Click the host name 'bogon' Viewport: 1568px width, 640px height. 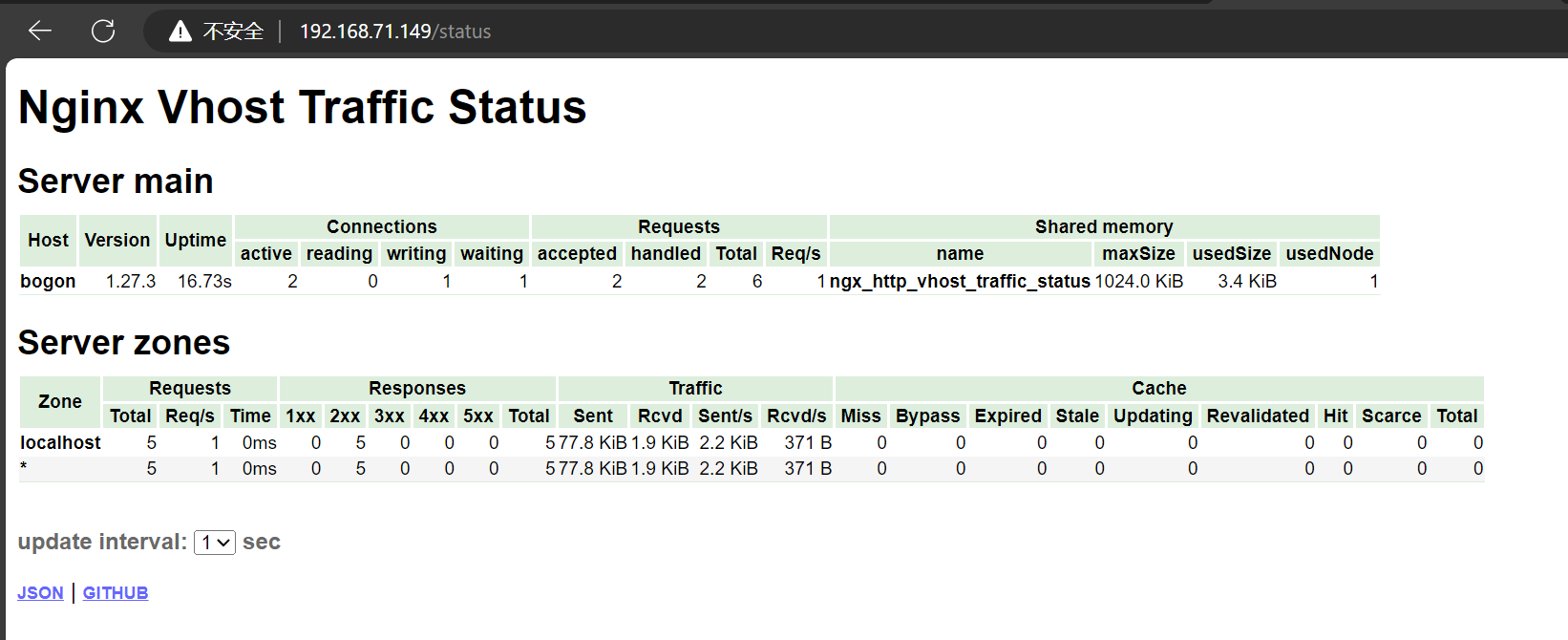pos(48,281)
